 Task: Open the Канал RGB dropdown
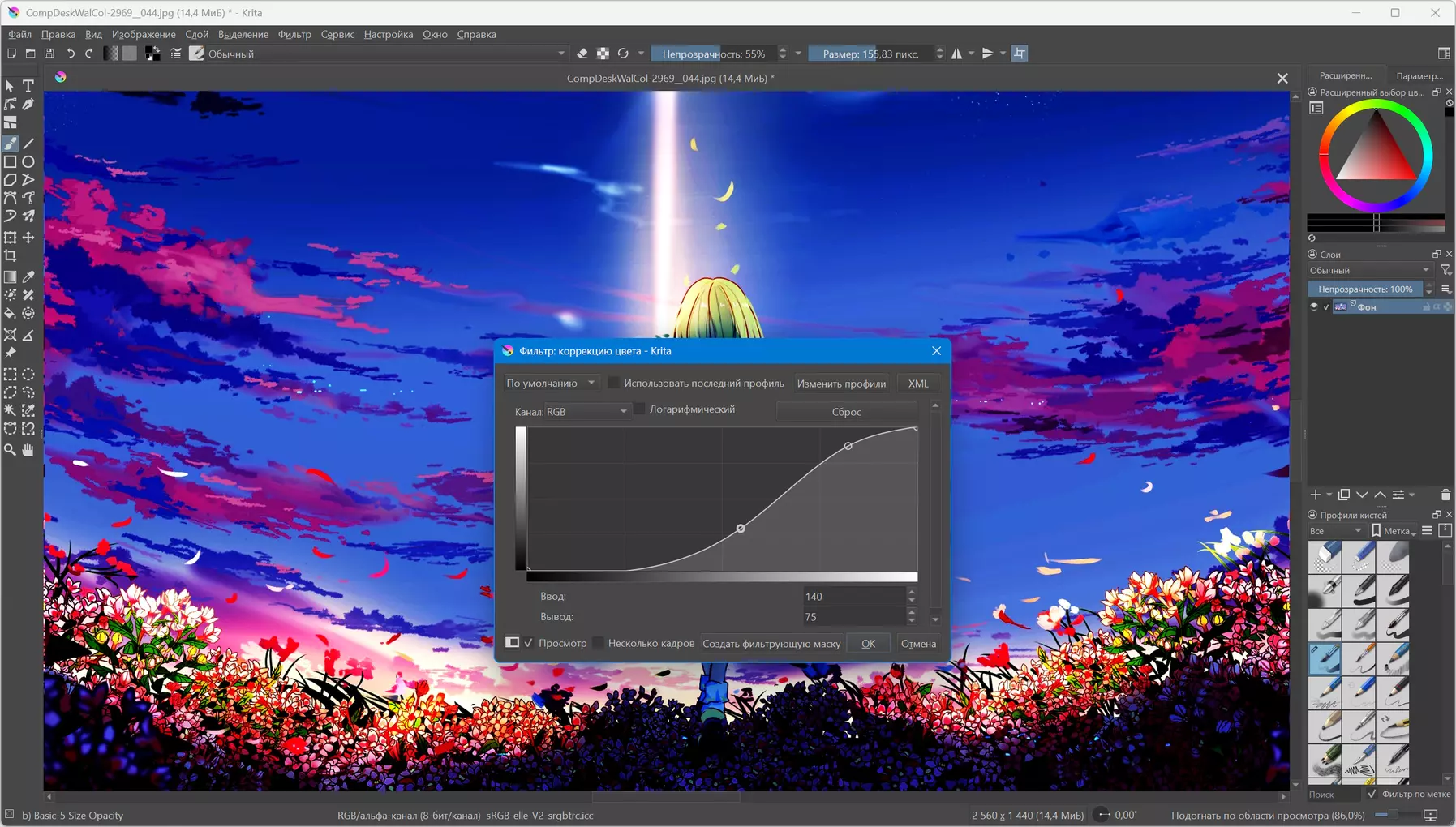[x=587, y=412]
